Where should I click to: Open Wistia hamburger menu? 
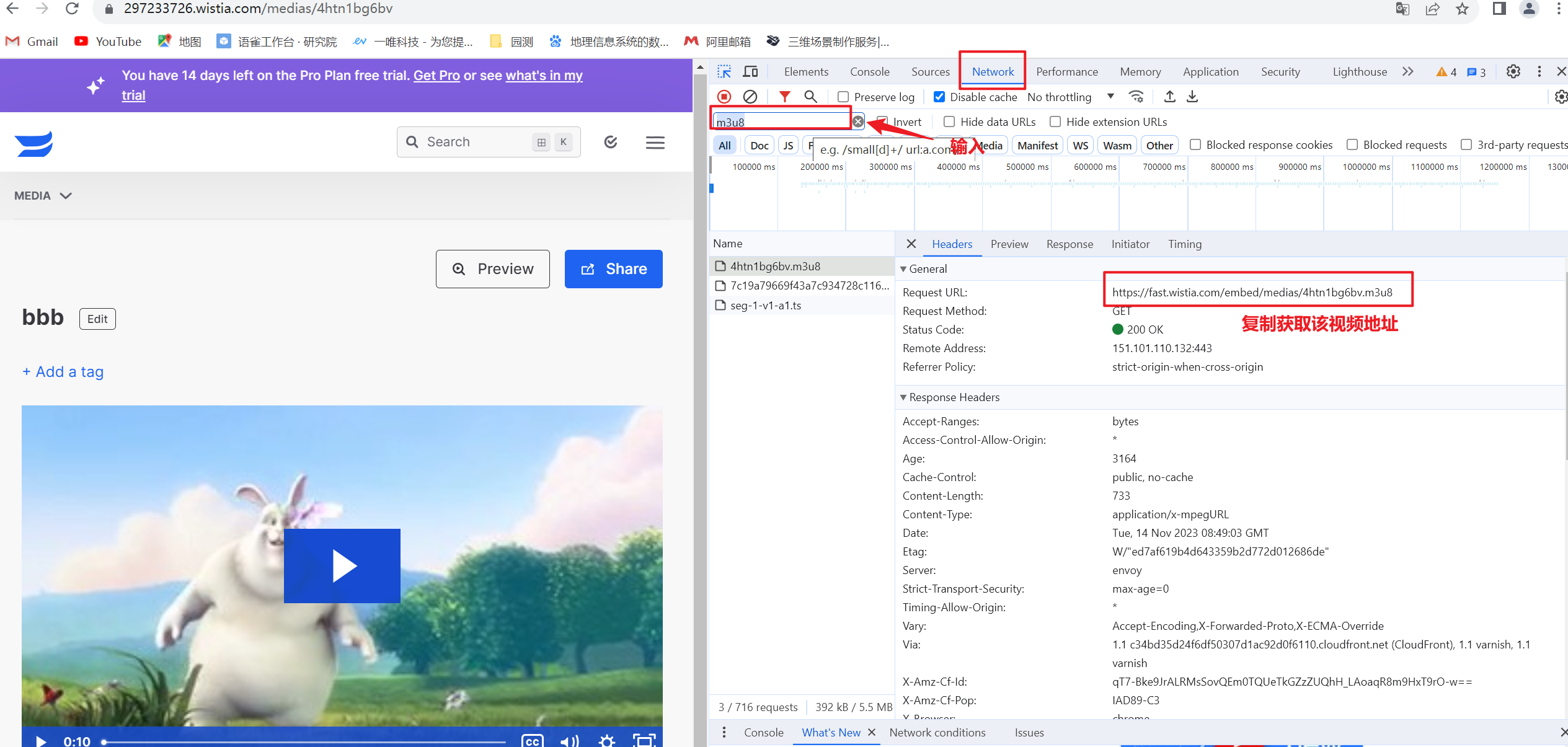[655, 143]
